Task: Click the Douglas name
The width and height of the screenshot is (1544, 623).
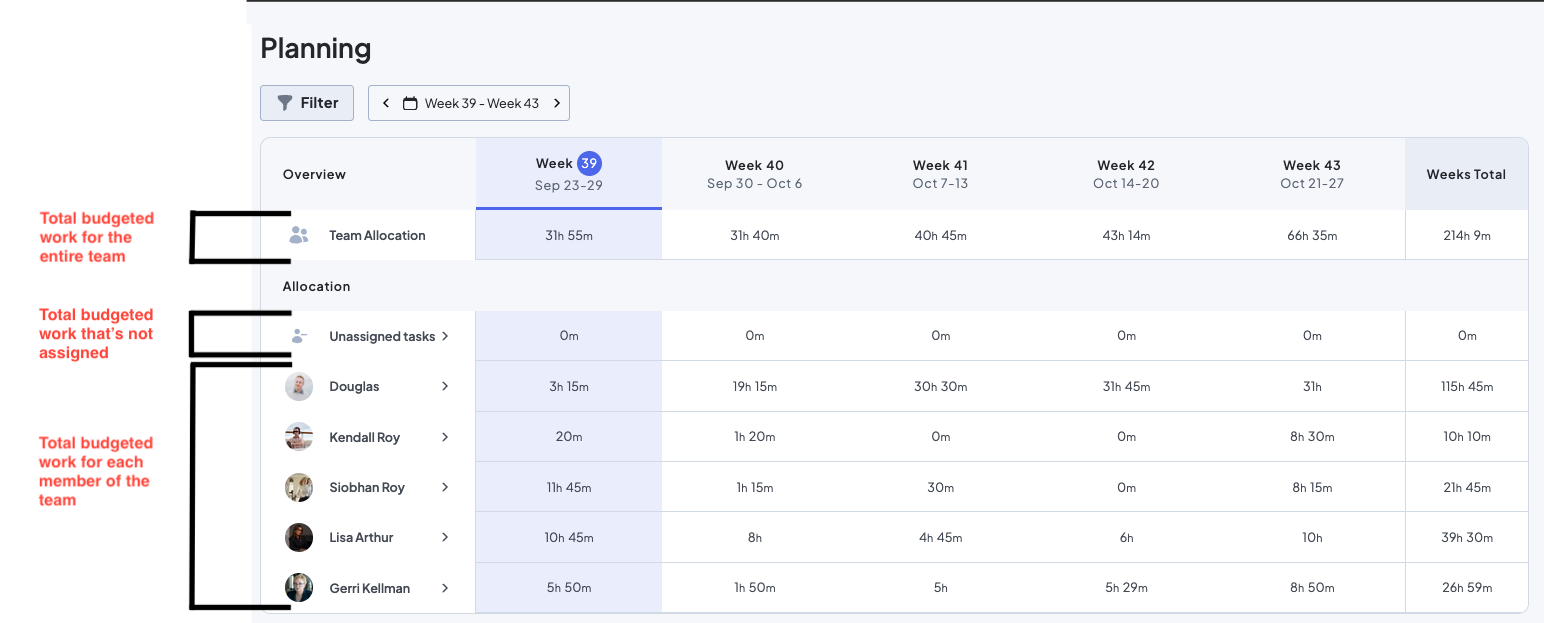Action: click(354, 387)
